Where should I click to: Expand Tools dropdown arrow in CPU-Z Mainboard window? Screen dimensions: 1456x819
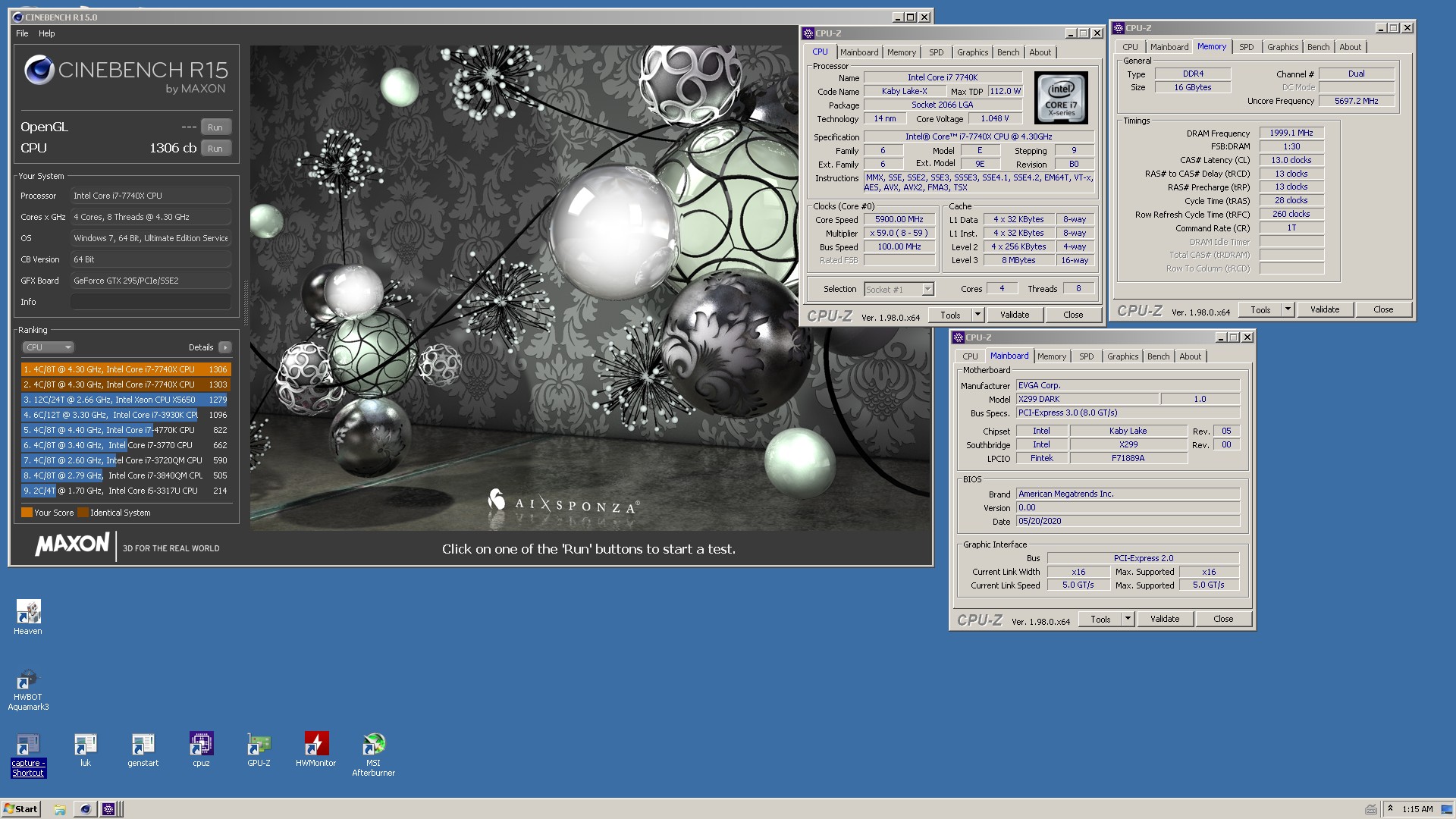(1128, 620)
